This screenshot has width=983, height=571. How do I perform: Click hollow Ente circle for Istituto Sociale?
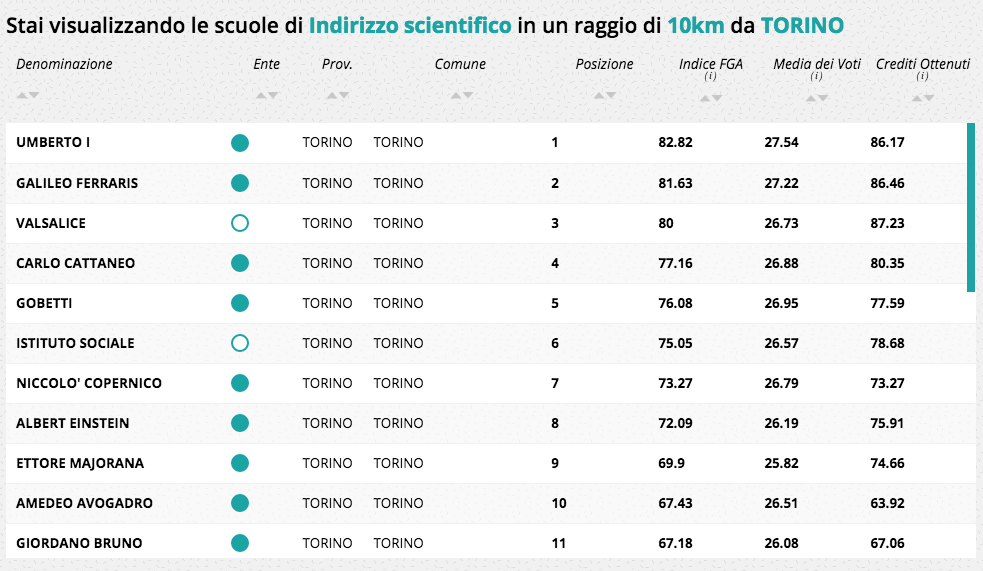(x=240, y=343)
